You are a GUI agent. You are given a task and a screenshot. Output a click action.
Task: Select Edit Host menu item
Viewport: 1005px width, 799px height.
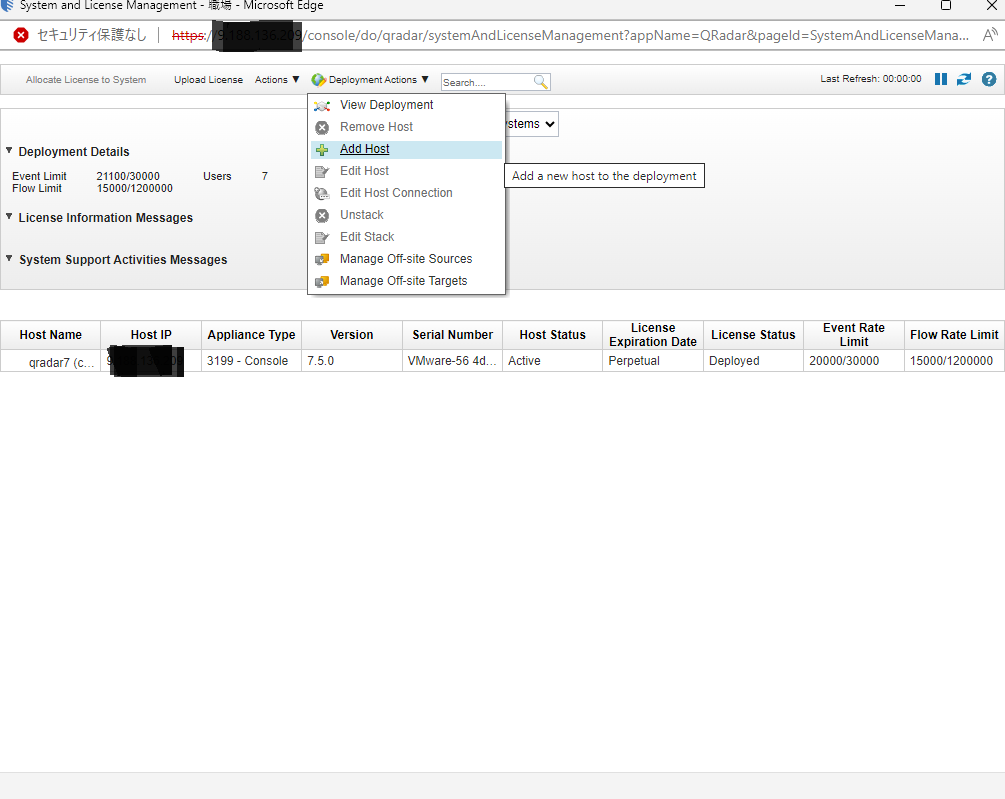click(406, 171)
